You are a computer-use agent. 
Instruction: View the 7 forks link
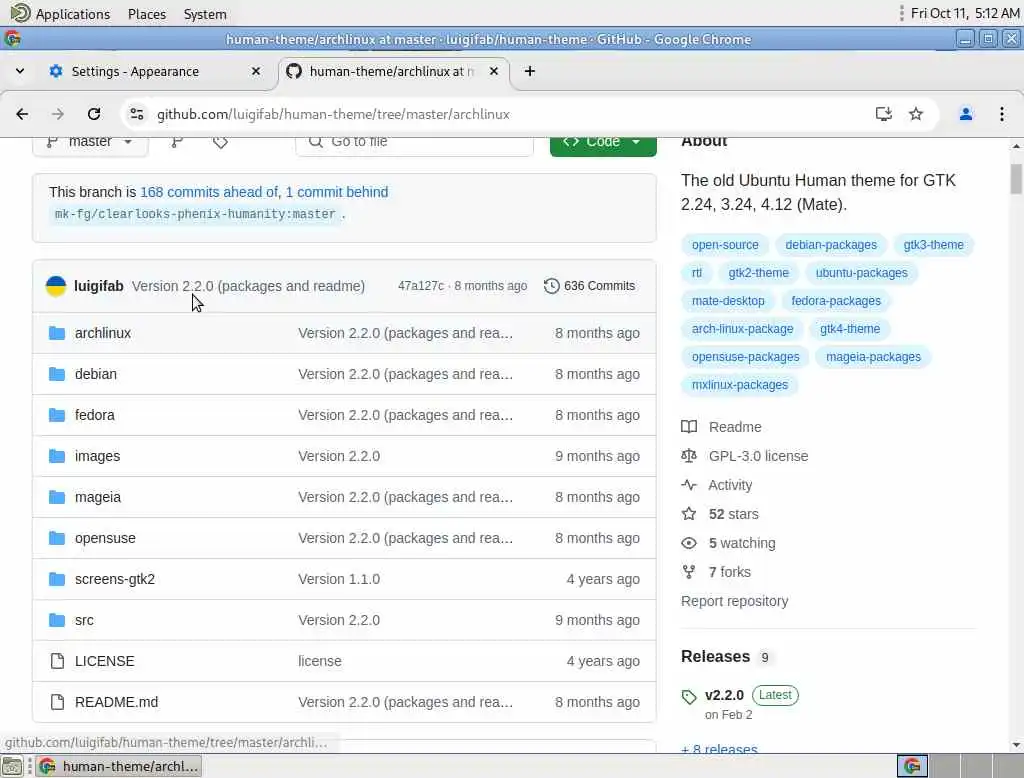(716, 572)
